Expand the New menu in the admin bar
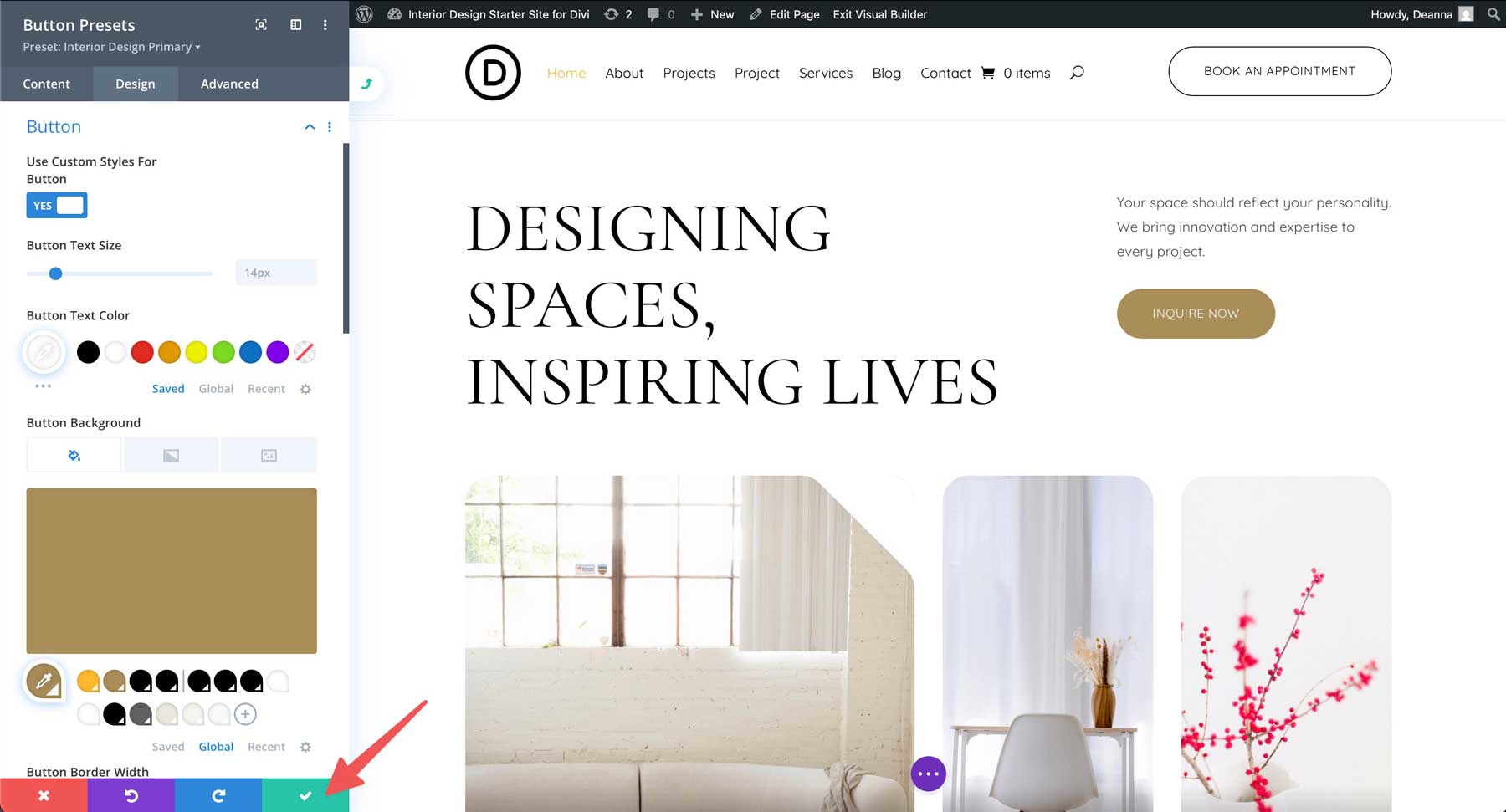This screenshot has height=812, width=1506. point(712,14)
